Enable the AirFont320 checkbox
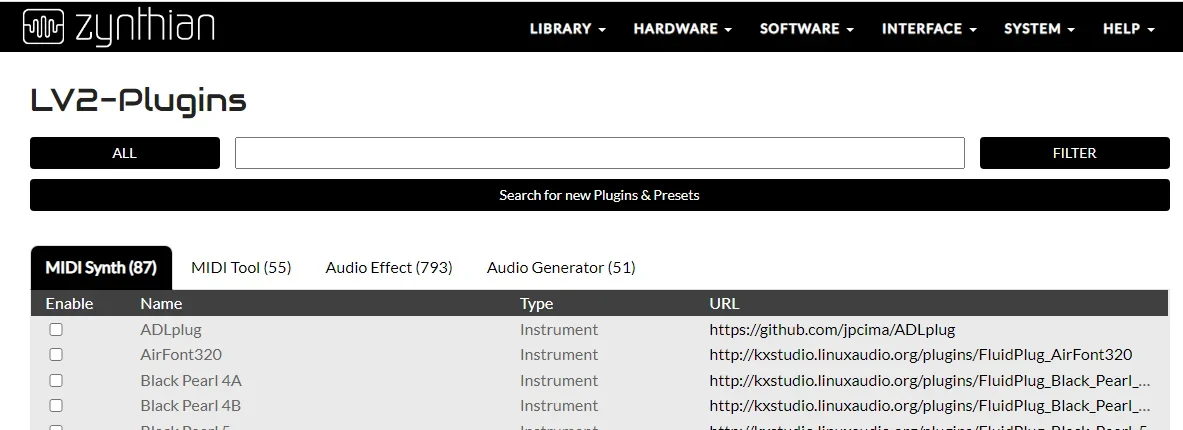This screenshot has width=1183, height=430. (x=56, y=354)
